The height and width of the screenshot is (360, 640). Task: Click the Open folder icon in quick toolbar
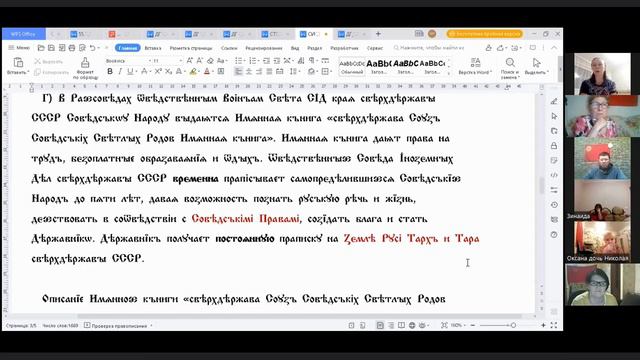coord(41,48)
